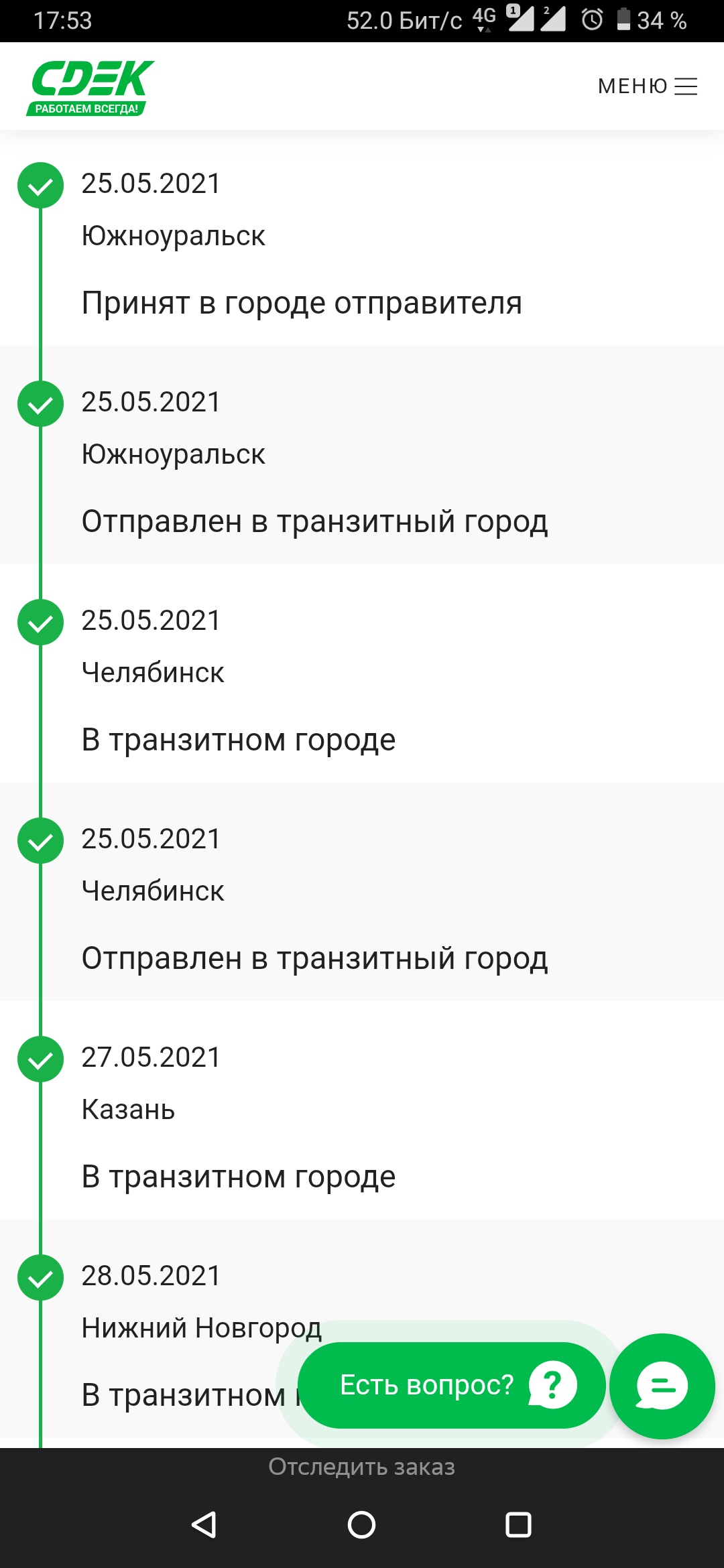Screen dimensions: 724x1568
Task: Tap 'Отследить заказ' at the bottom
Action: [x=362, y=1467]
